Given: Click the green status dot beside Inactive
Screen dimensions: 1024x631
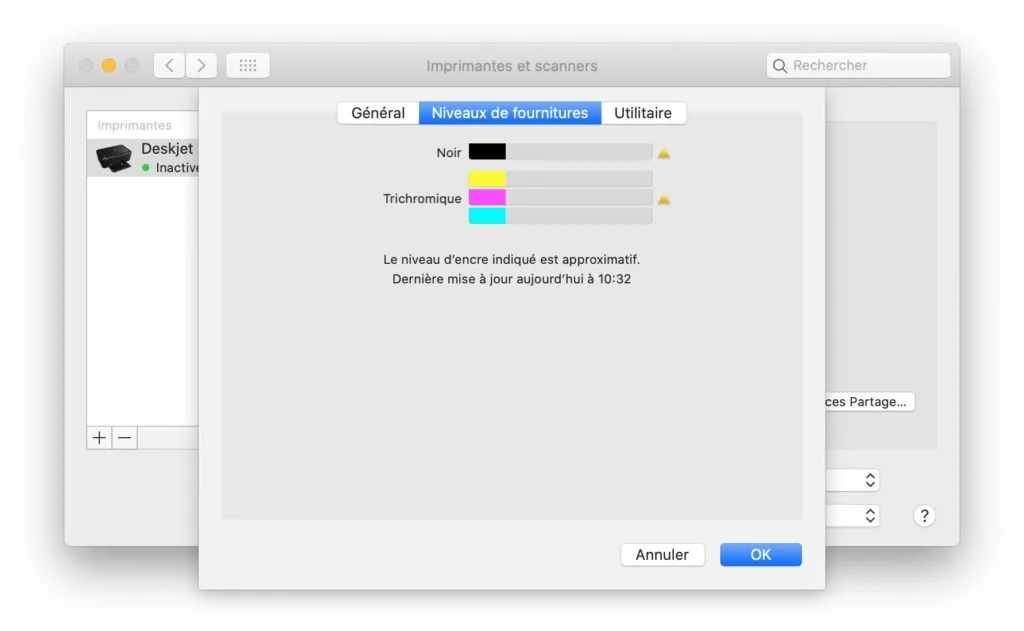Looking at the screenshot, I should click(146, 168).
